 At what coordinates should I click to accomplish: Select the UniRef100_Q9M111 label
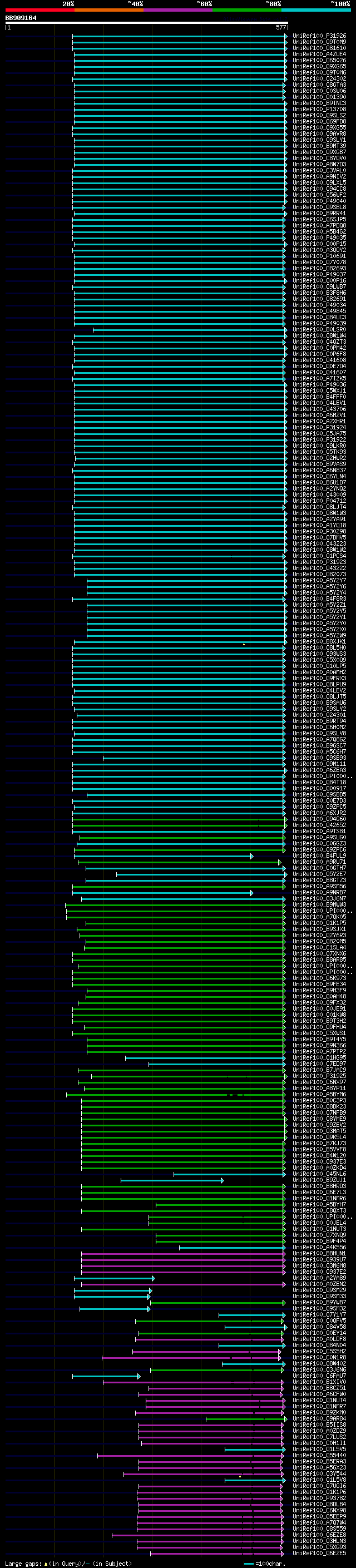click(319, 764)
